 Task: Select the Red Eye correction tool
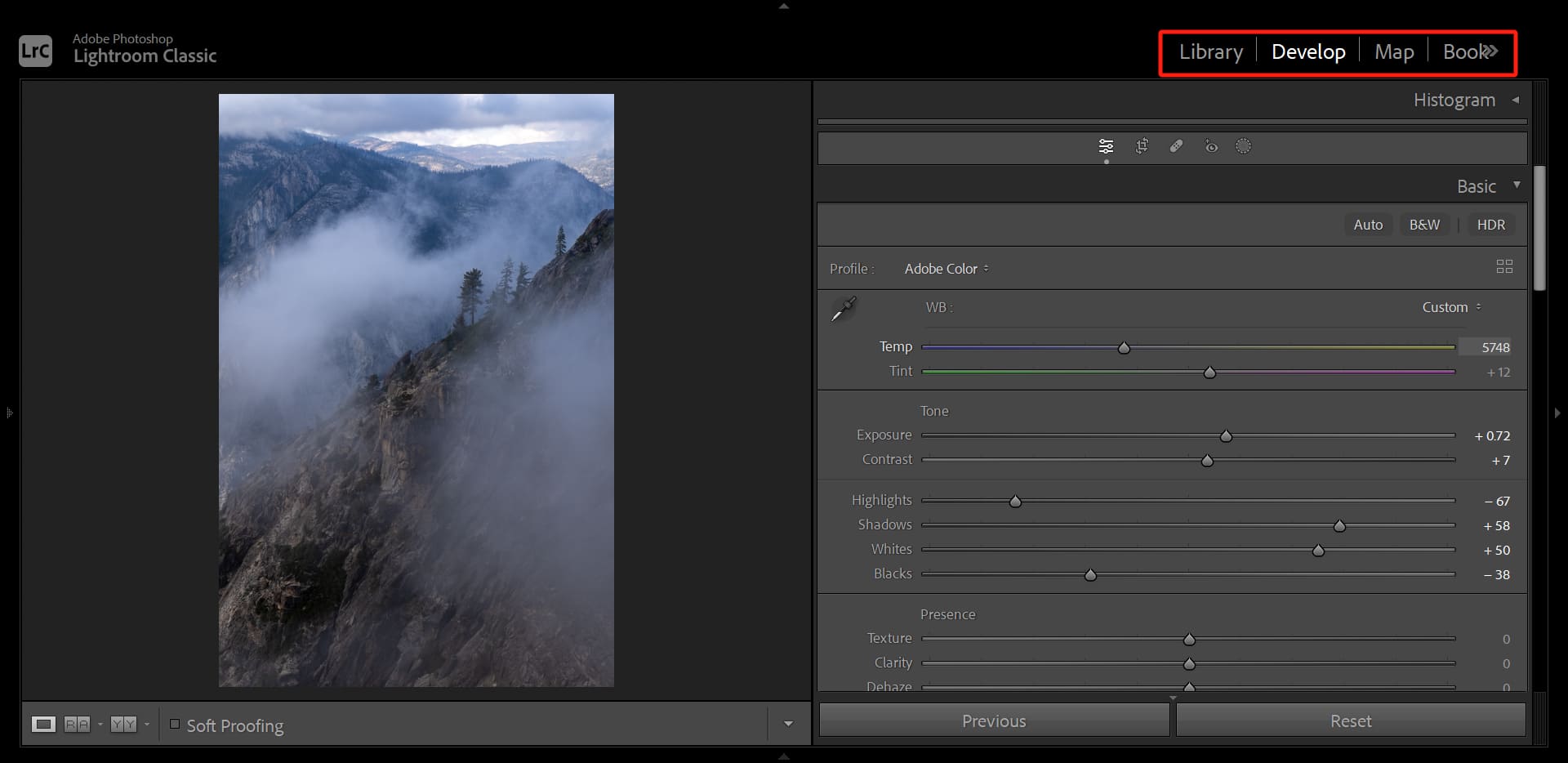[1211, 146]
